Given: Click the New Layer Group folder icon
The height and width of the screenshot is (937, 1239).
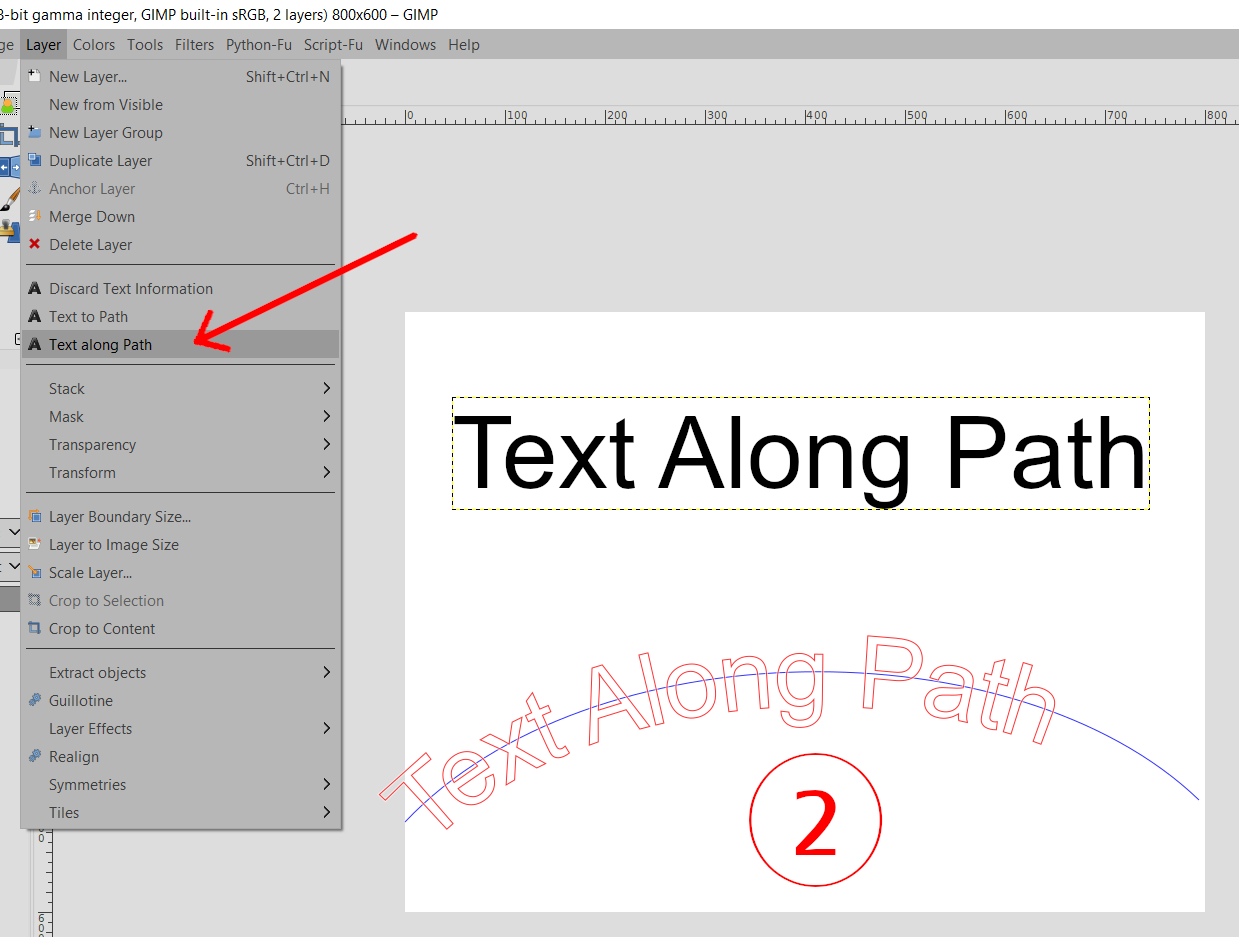Looking at the screenshot, I should (35, 132).
